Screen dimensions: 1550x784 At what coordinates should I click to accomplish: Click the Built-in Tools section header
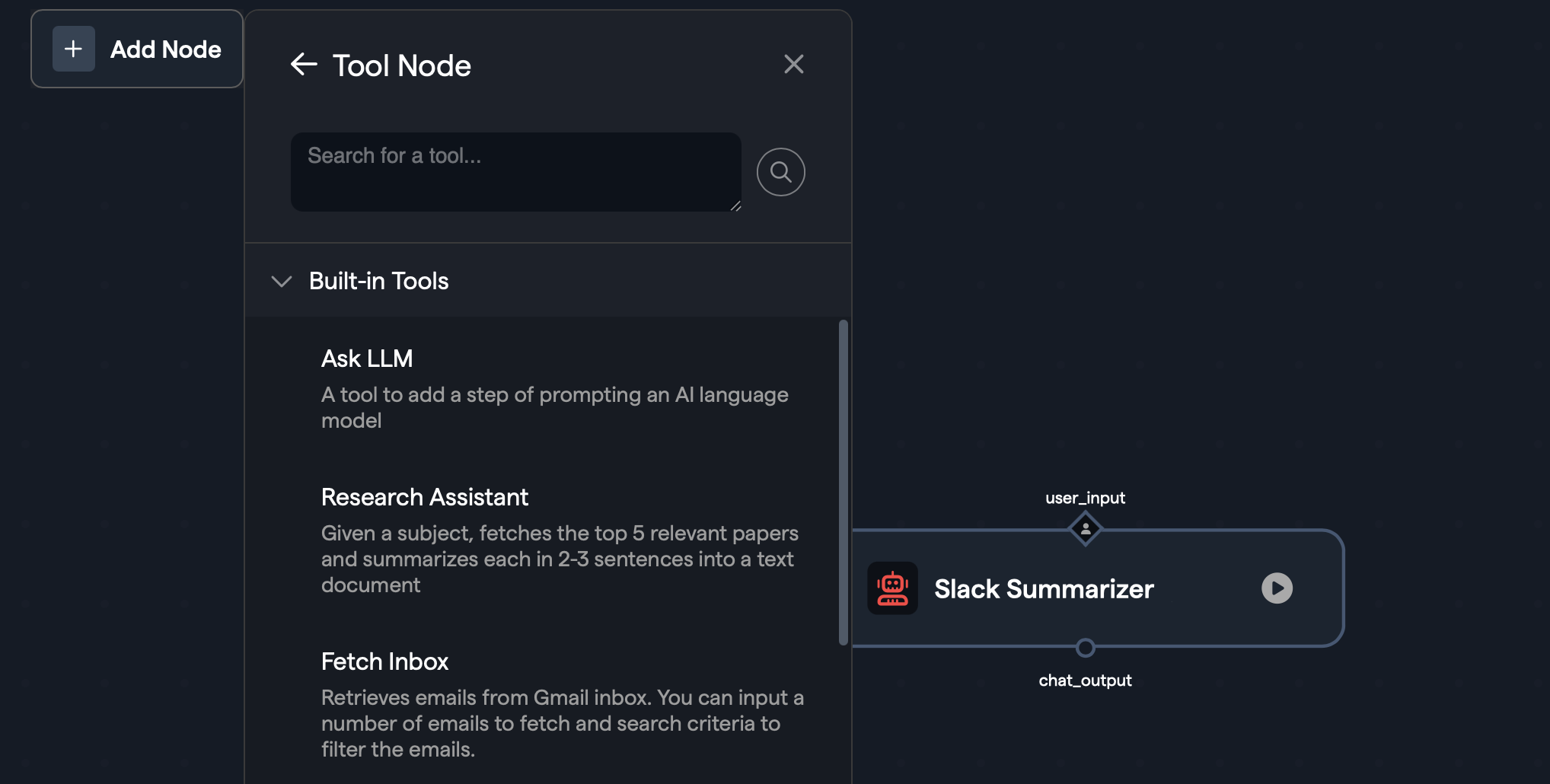pyautogui.click(x=379, y=281)
